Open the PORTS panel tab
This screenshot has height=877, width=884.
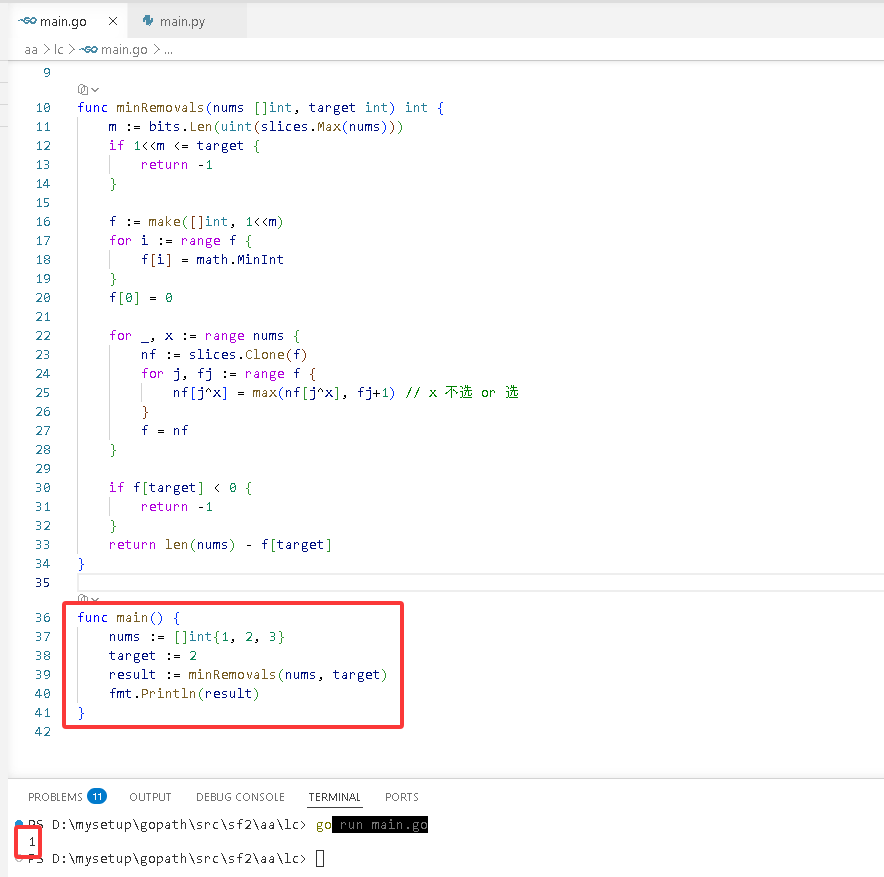click(401, 796)
